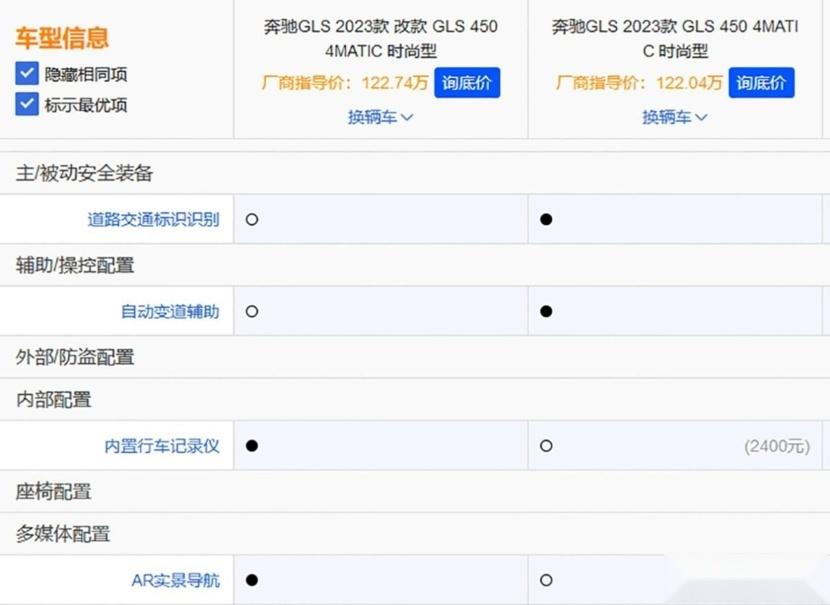Click filled dot in 道路交通标识识别 row

pos(546,219)
